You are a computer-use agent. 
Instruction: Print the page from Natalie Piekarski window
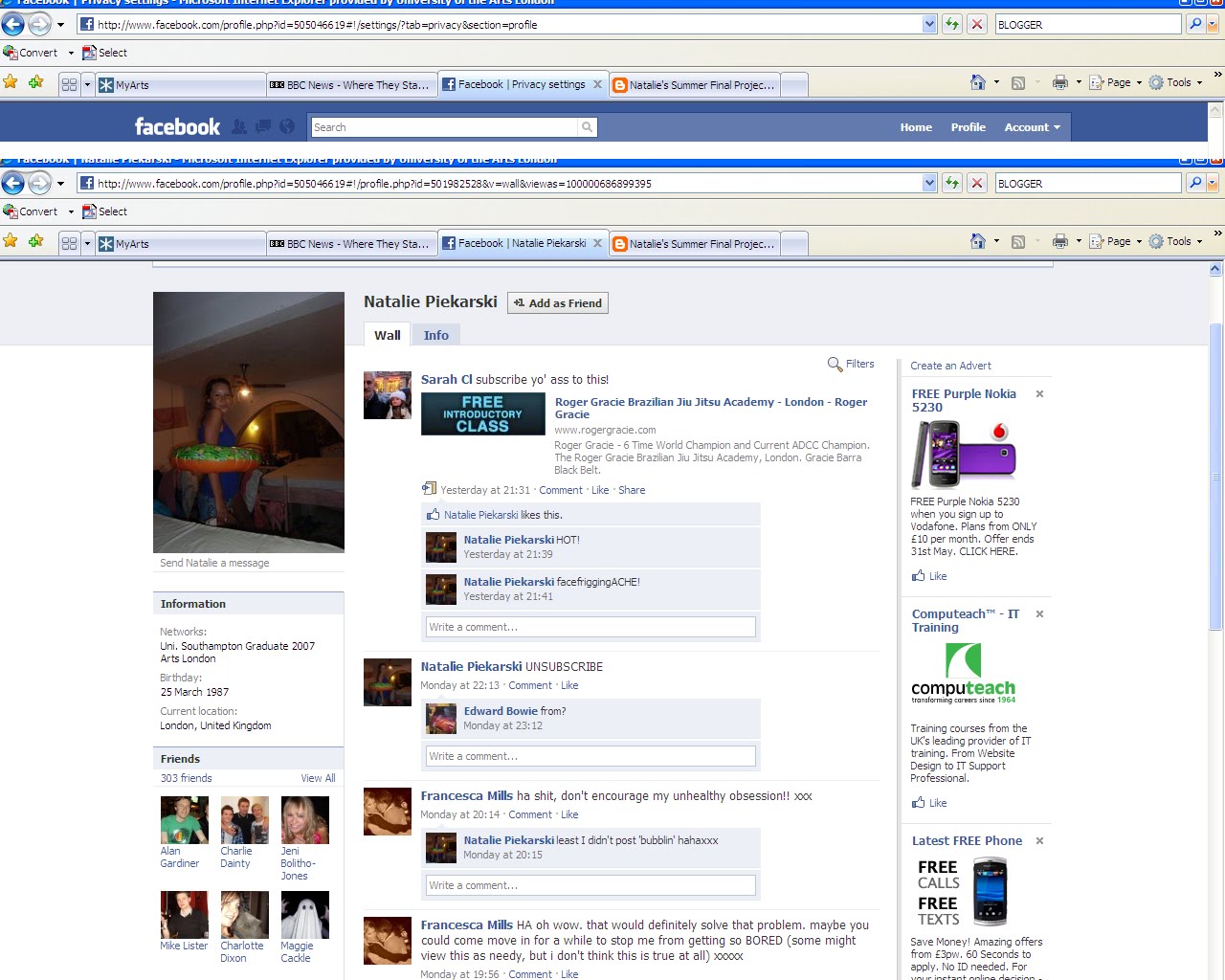coord(1060,241)
